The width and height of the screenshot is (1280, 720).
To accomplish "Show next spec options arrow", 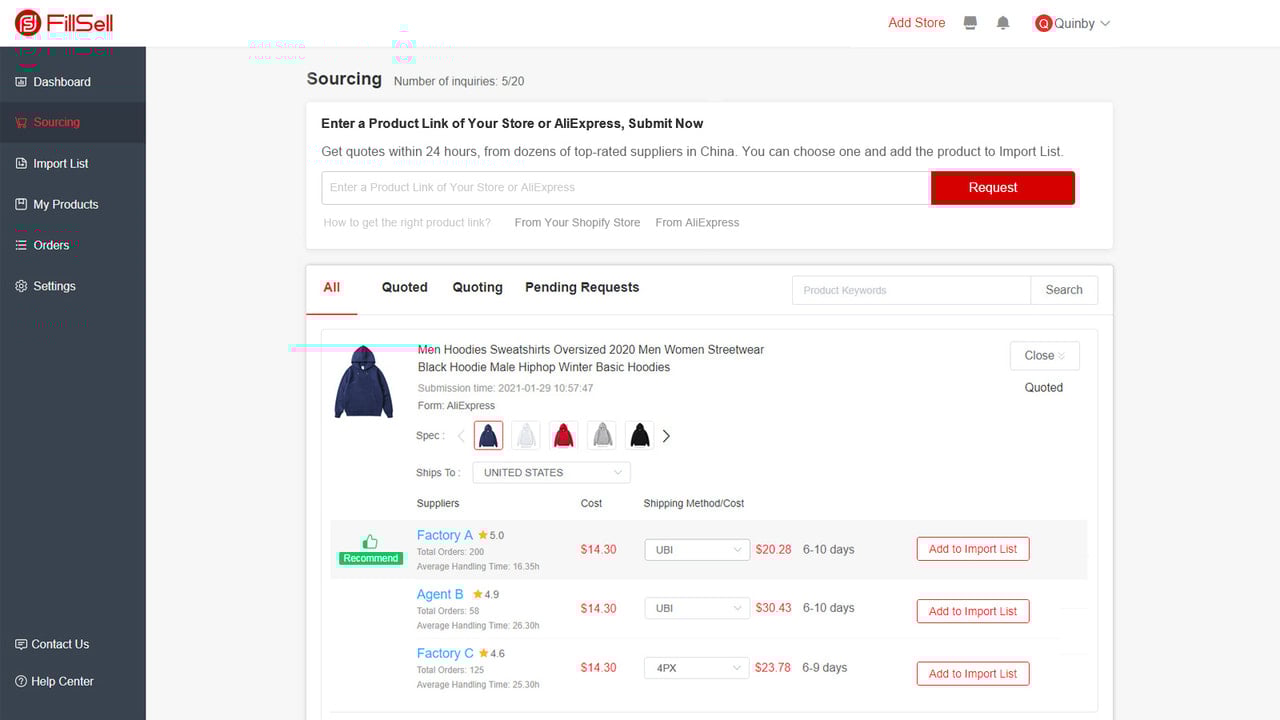I will coord(666,436).
